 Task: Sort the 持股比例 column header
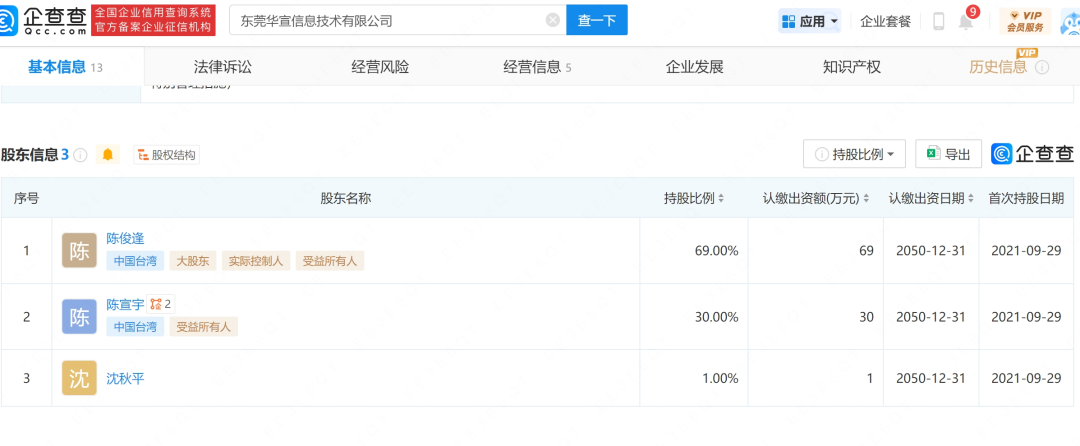[x=694, y=198]
